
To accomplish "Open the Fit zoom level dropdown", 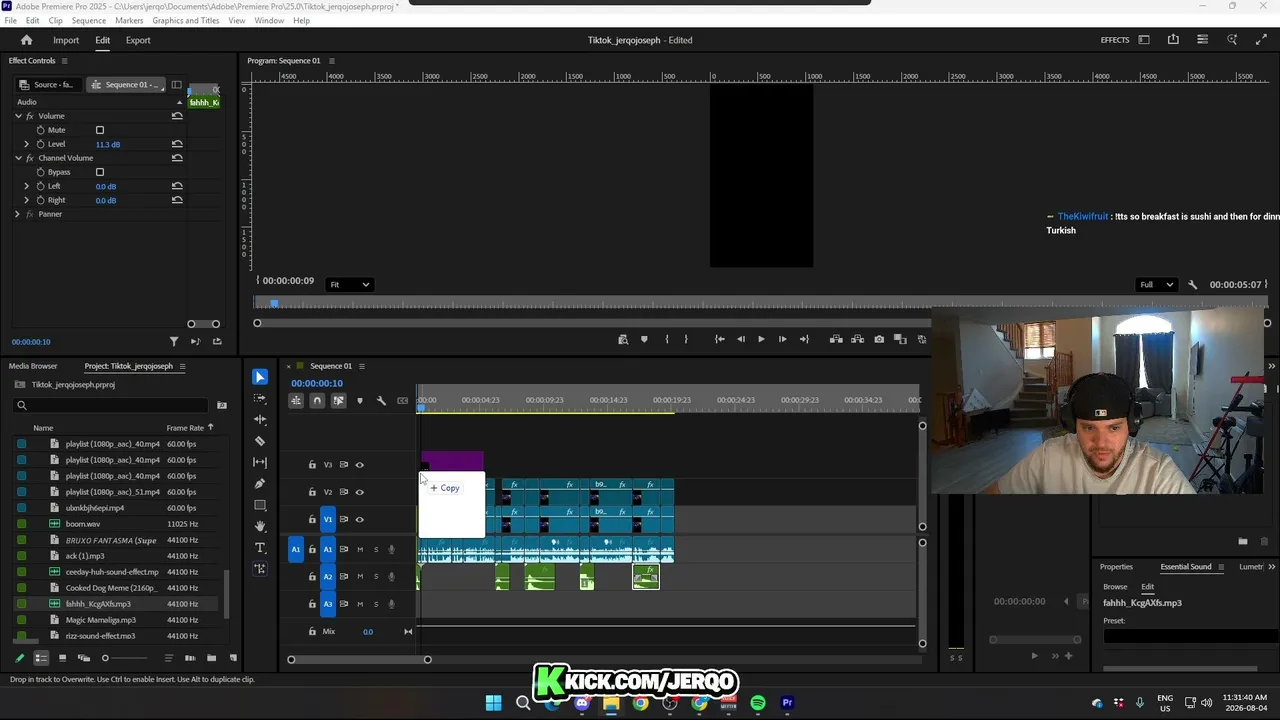I will [x=350, y=285].
